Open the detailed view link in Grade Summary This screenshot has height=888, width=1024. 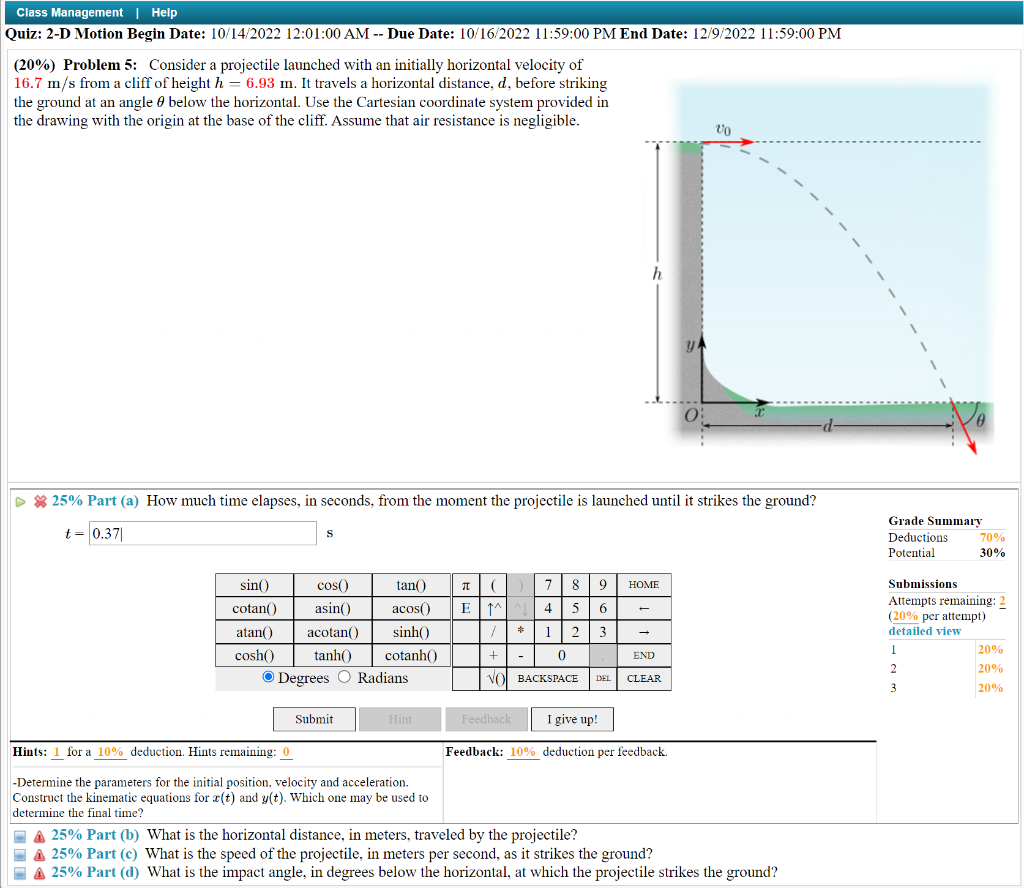(x=924, y=631)
